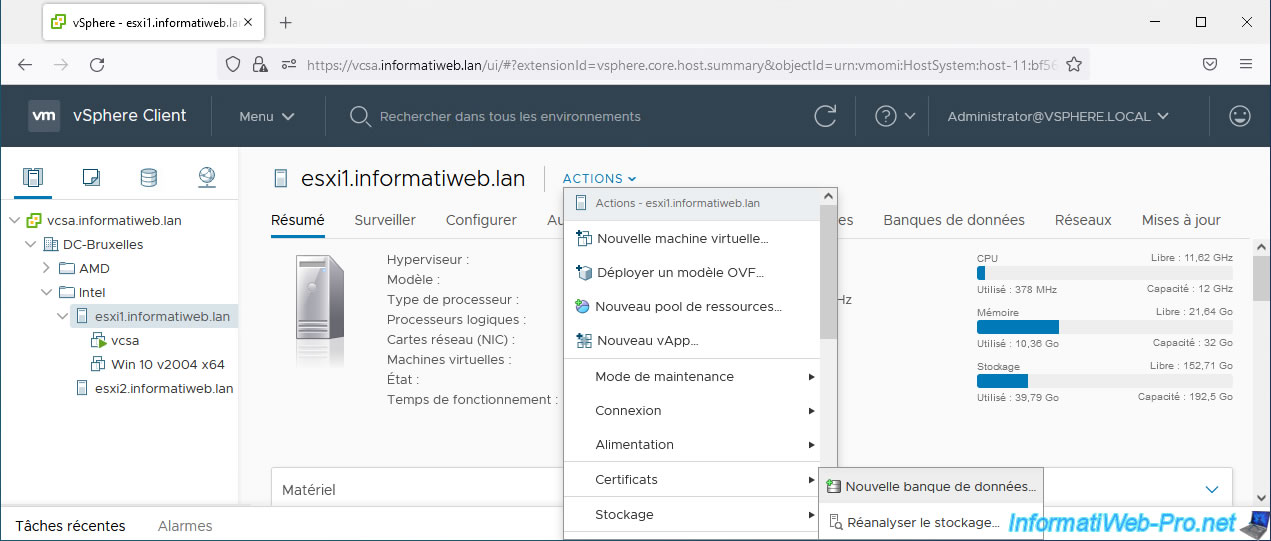Click the actions menu scrollbar
This screenshot has width=1271, height=541.
pos(828,273)
